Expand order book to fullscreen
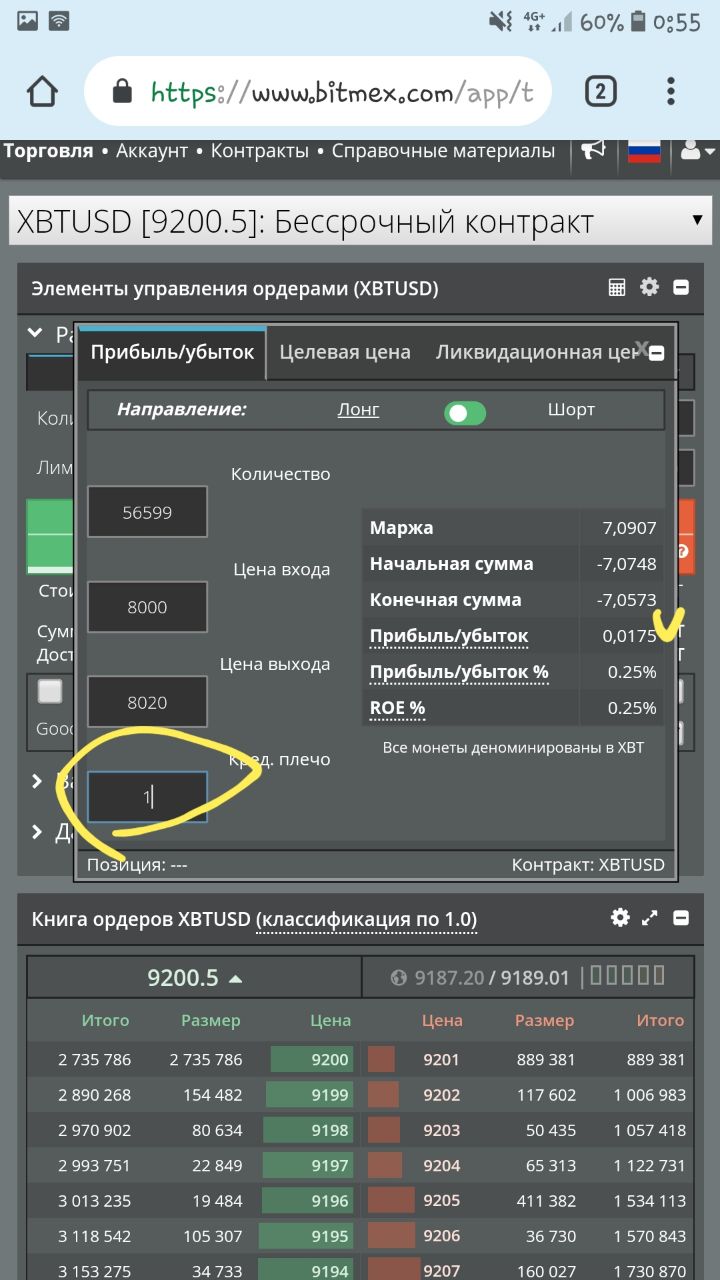 click(650, 918)
